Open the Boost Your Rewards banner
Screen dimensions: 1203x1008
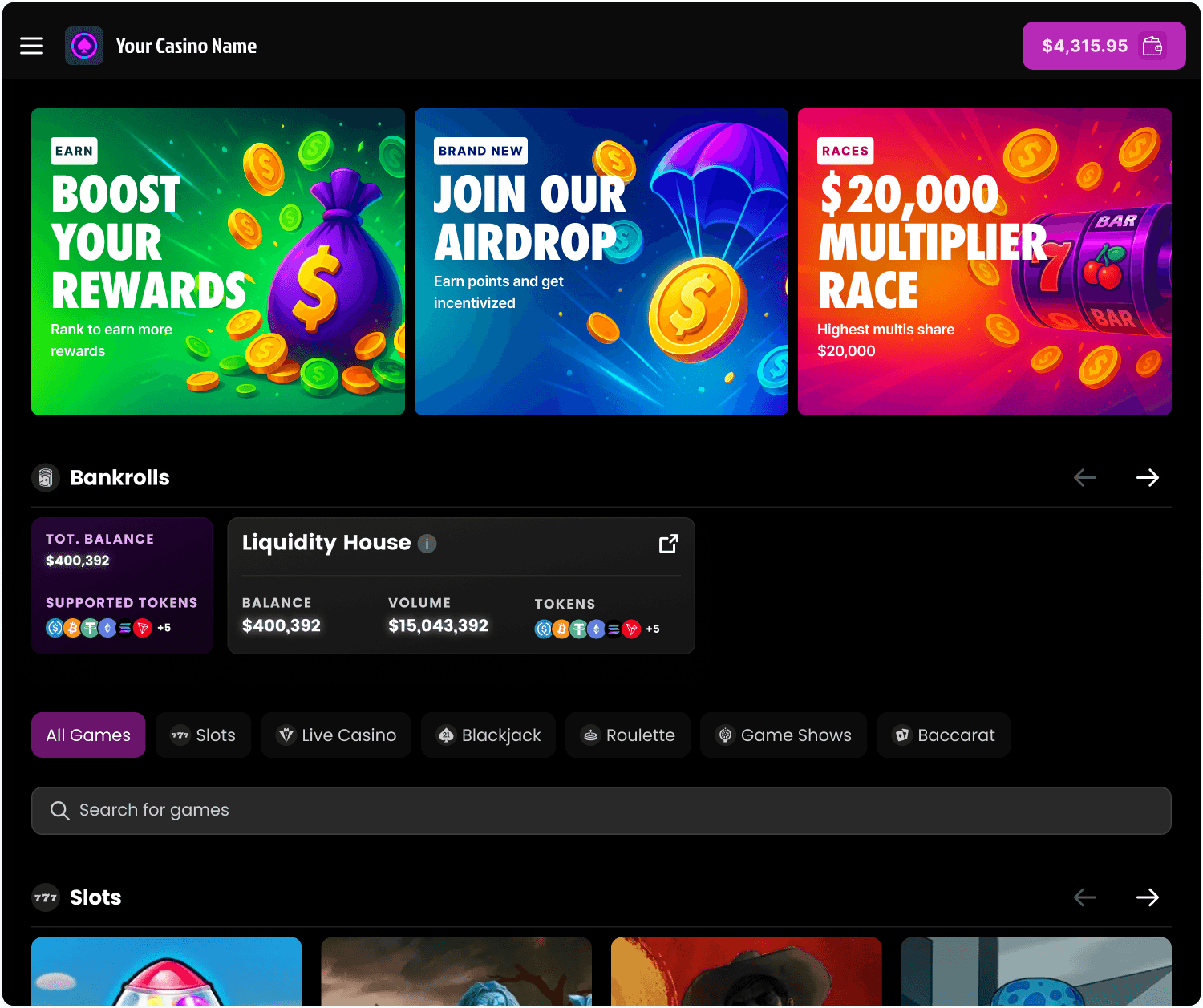(x=218, y=261)
